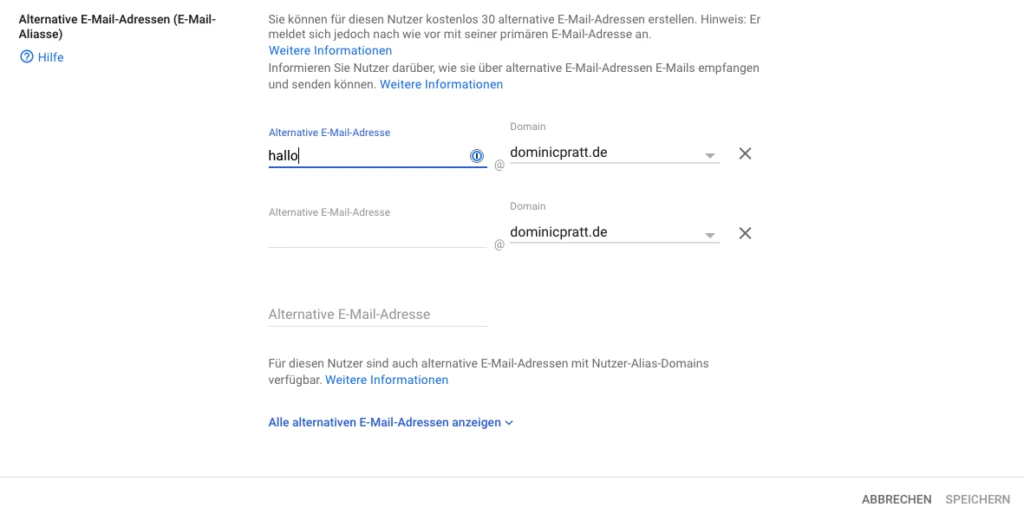Open Weitere Informationen link after 'verfügbar'
The width and height of the screenshot is (1024, 520).
(x=387, y=380)
